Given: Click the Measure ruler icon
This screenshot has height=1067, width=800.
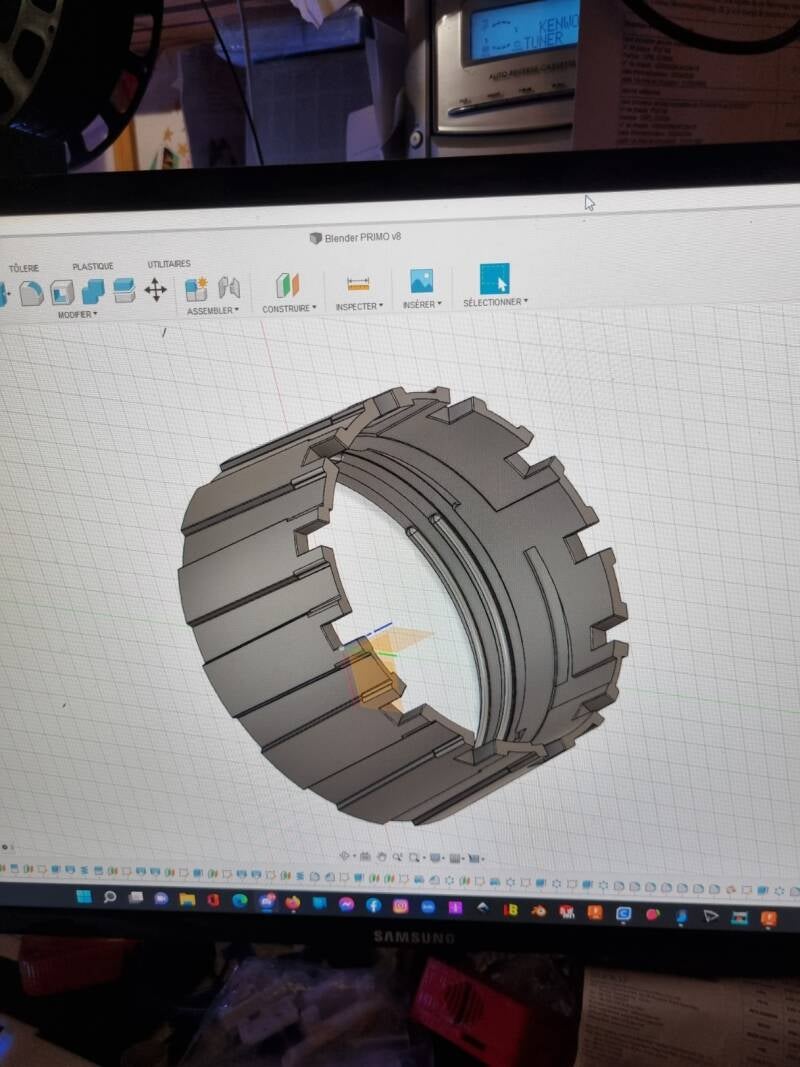Looking at the screenshot, I should [x=358, y=284].
